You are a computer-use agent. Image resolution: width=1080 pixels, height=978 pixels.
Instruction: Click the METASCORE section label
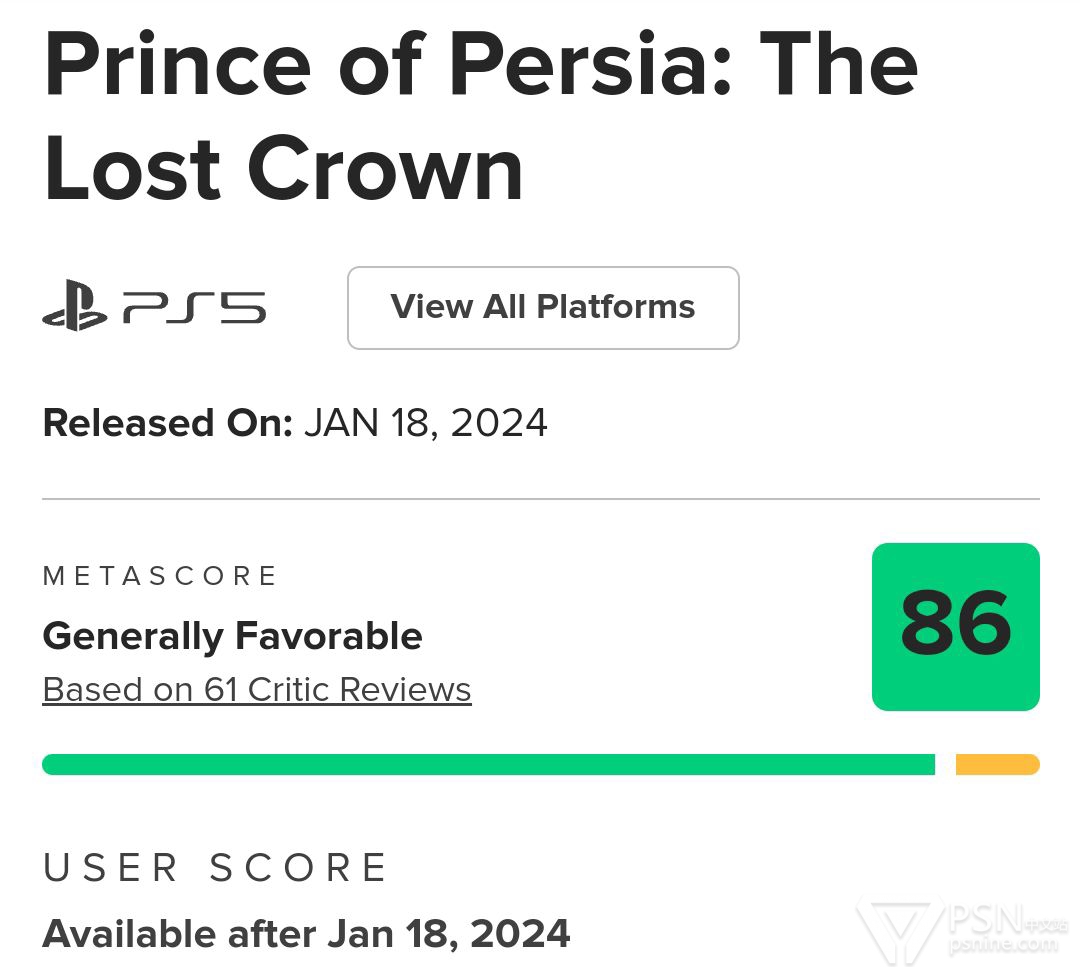160,576
